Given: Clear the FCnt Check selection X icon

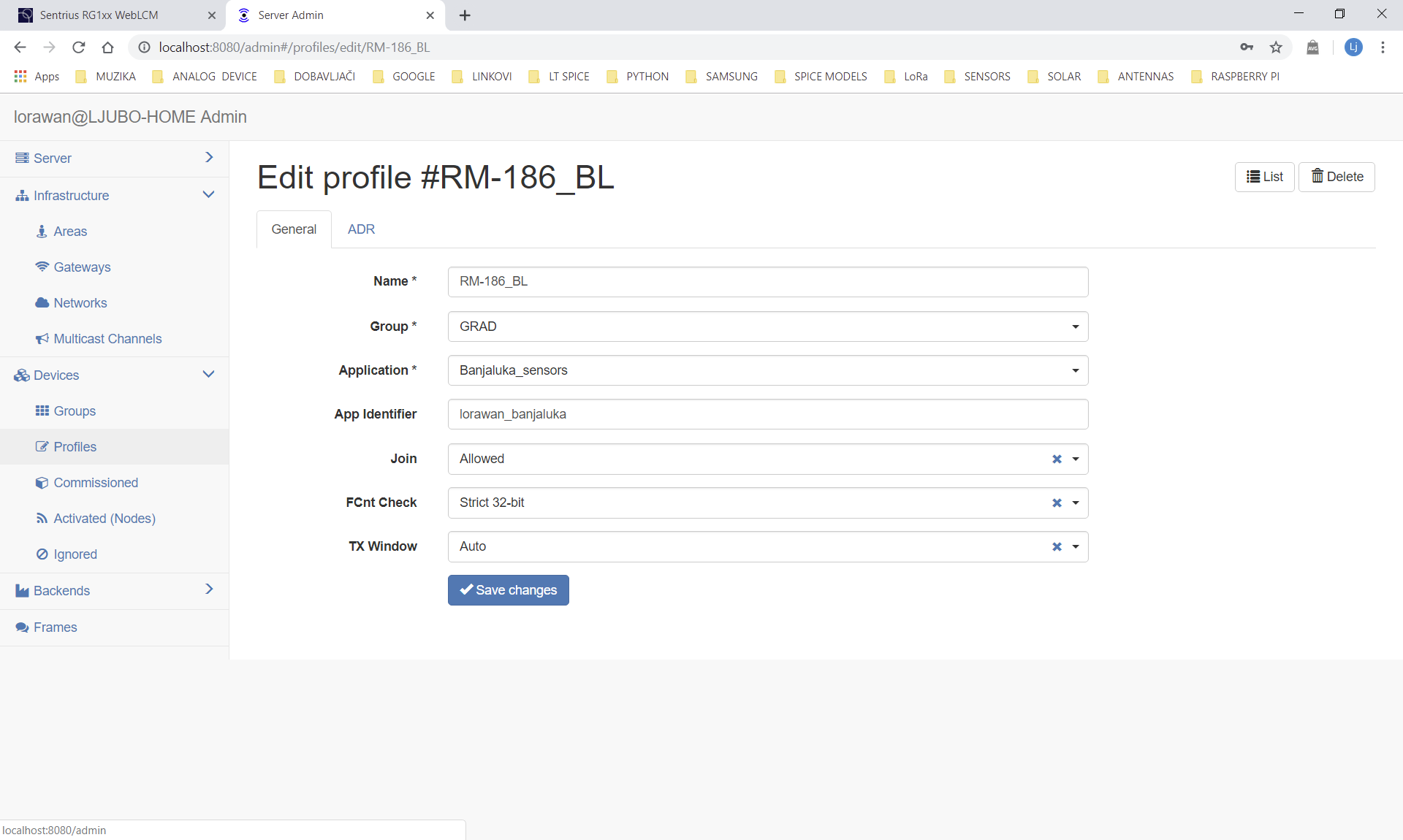Looking at the screenshot, I should 1057,503.
